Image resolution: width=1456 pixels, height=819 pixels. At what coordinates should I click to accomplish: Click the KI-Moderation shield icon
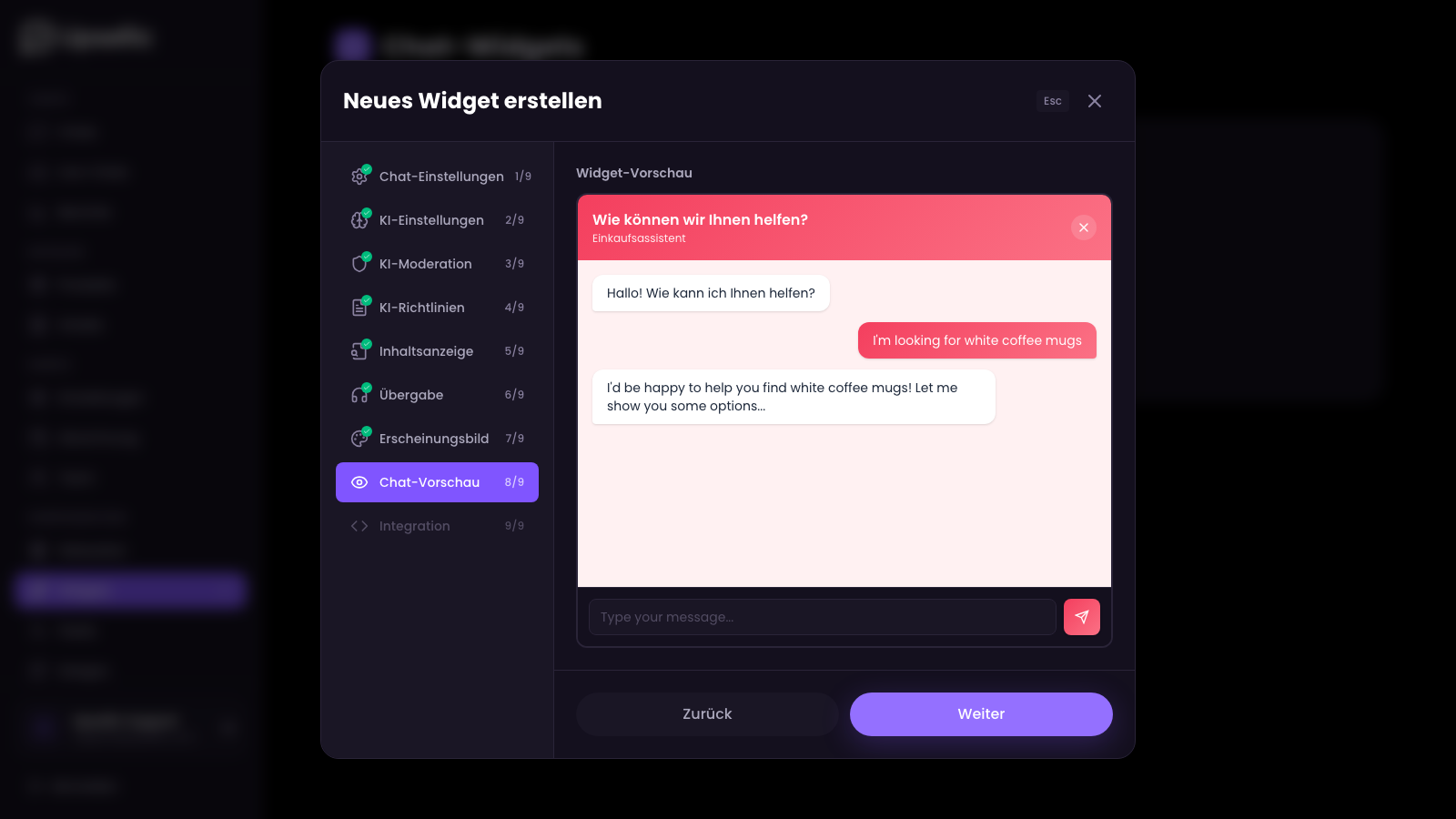[359, 264]
